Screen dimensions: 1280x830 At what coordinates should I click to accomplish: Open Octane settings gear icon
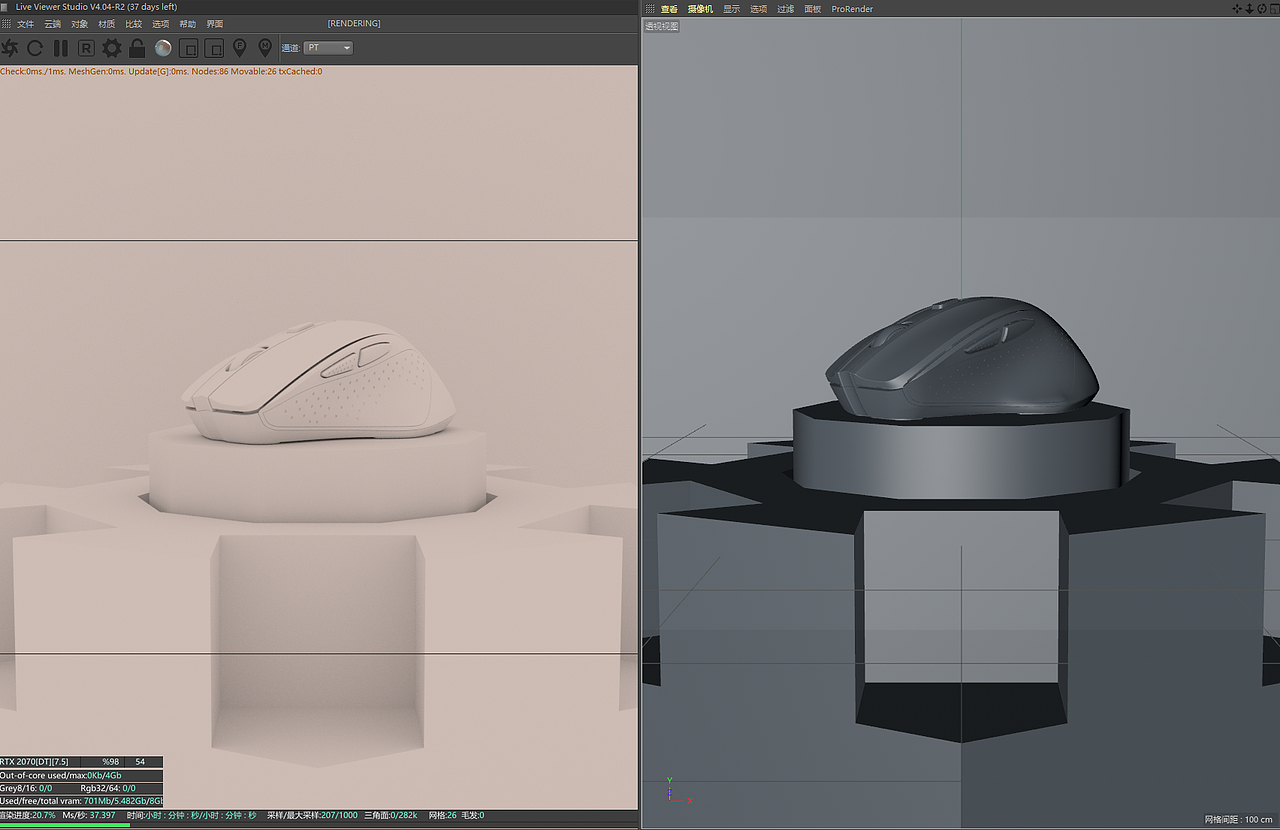[112, 48]
